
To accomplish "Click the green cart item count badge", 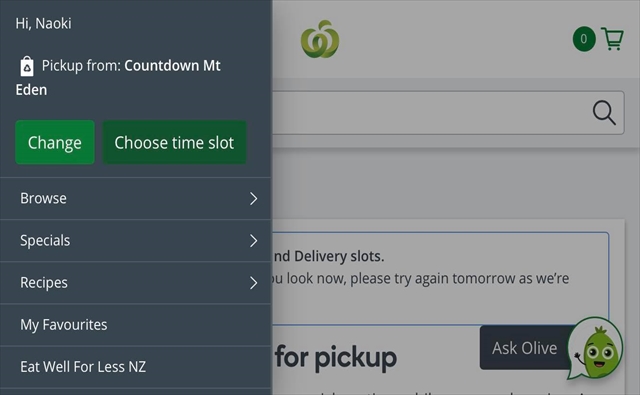I will tap(584, 39).
